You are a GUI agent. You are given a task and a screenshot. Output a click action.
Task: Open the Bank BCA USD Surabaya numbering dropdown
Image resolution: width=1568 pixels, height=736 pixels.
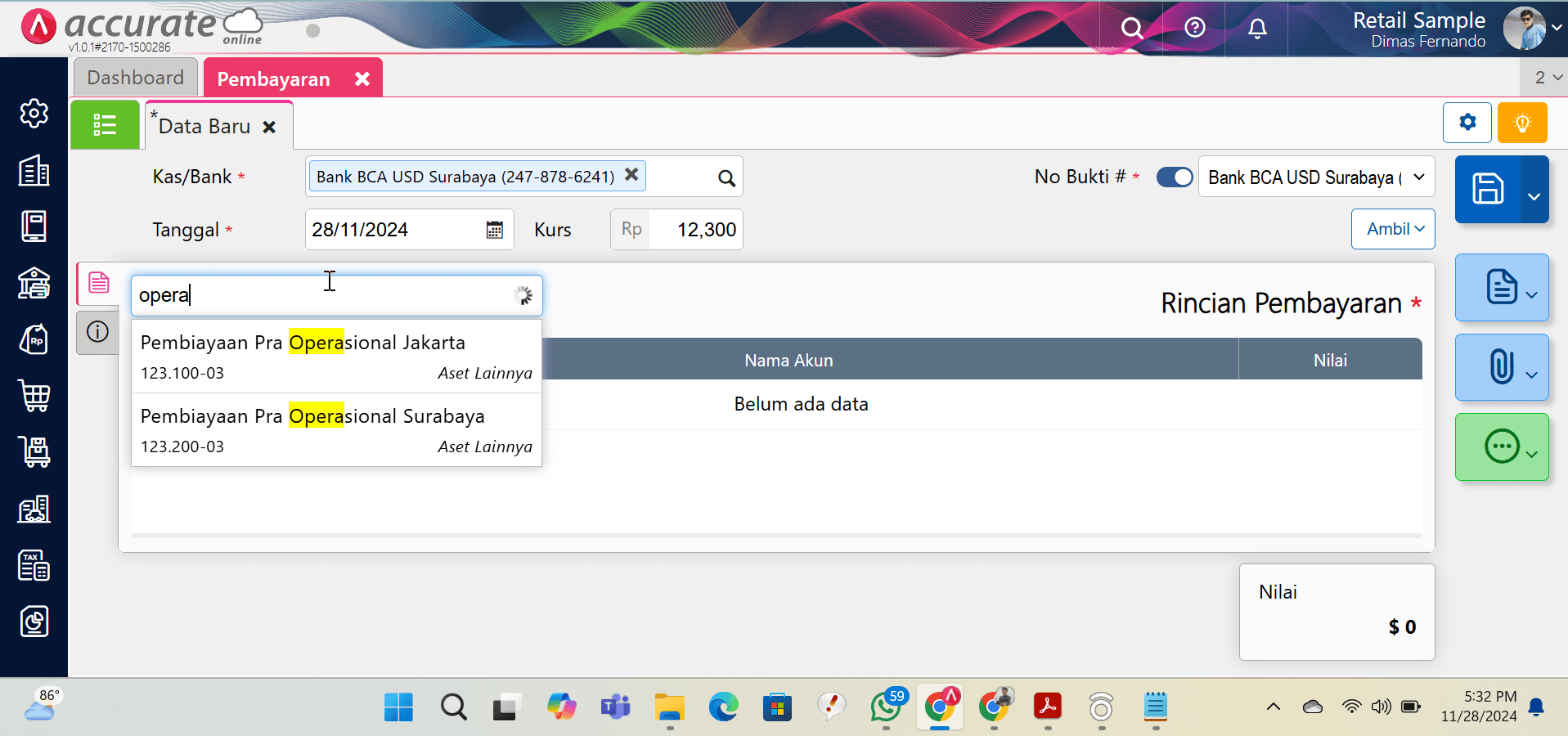1315,177
